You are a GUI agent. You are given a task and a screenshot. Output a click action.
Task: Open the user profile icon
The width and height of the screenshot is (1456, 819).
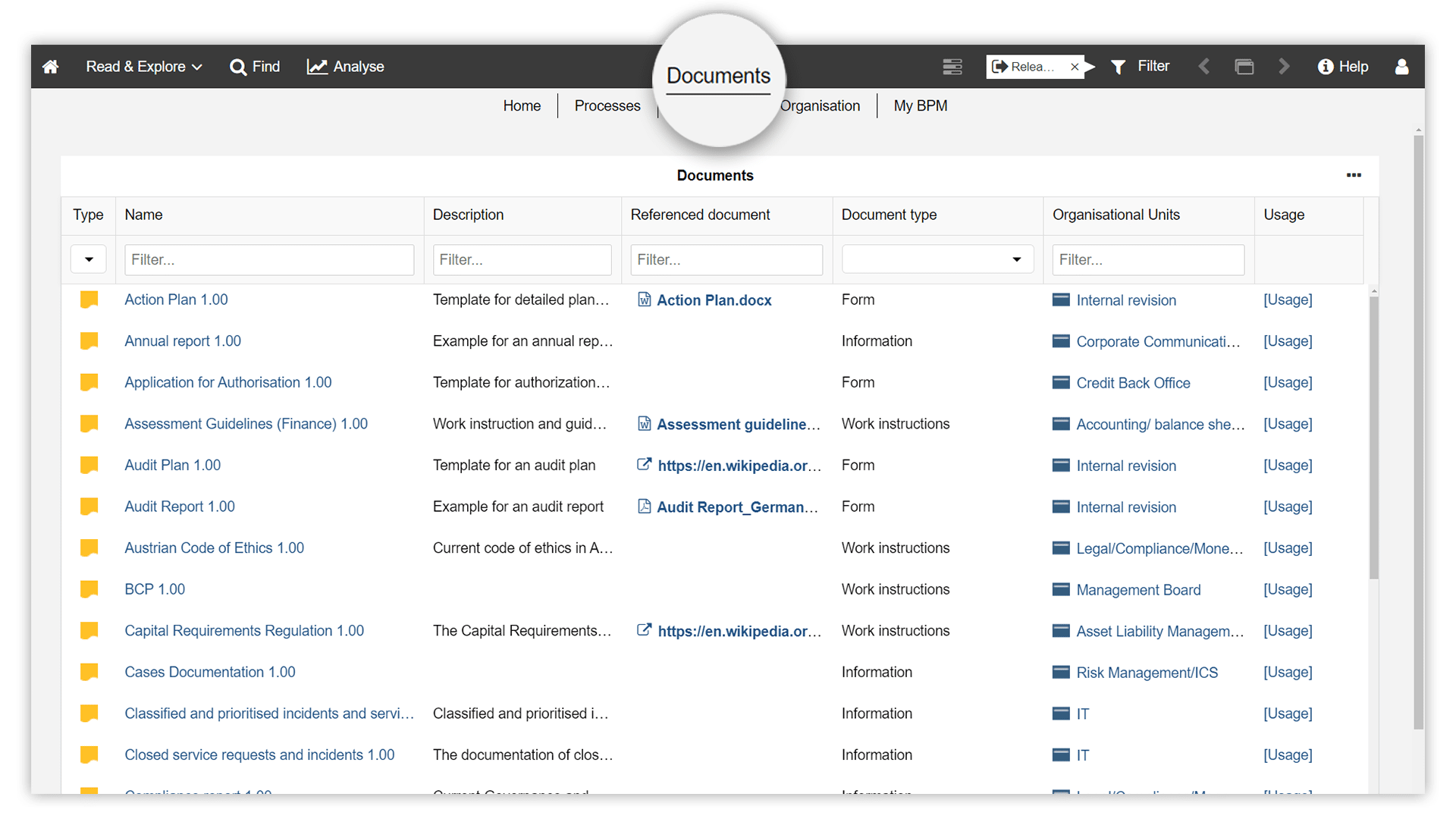(1401, 67)
